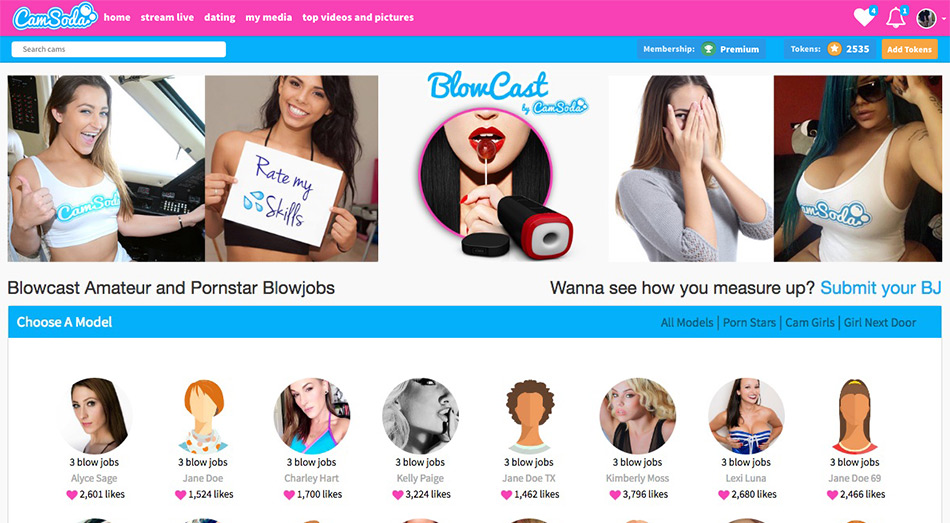
Task: Click the Premium membership trophy icon
Action: (708, 49)
